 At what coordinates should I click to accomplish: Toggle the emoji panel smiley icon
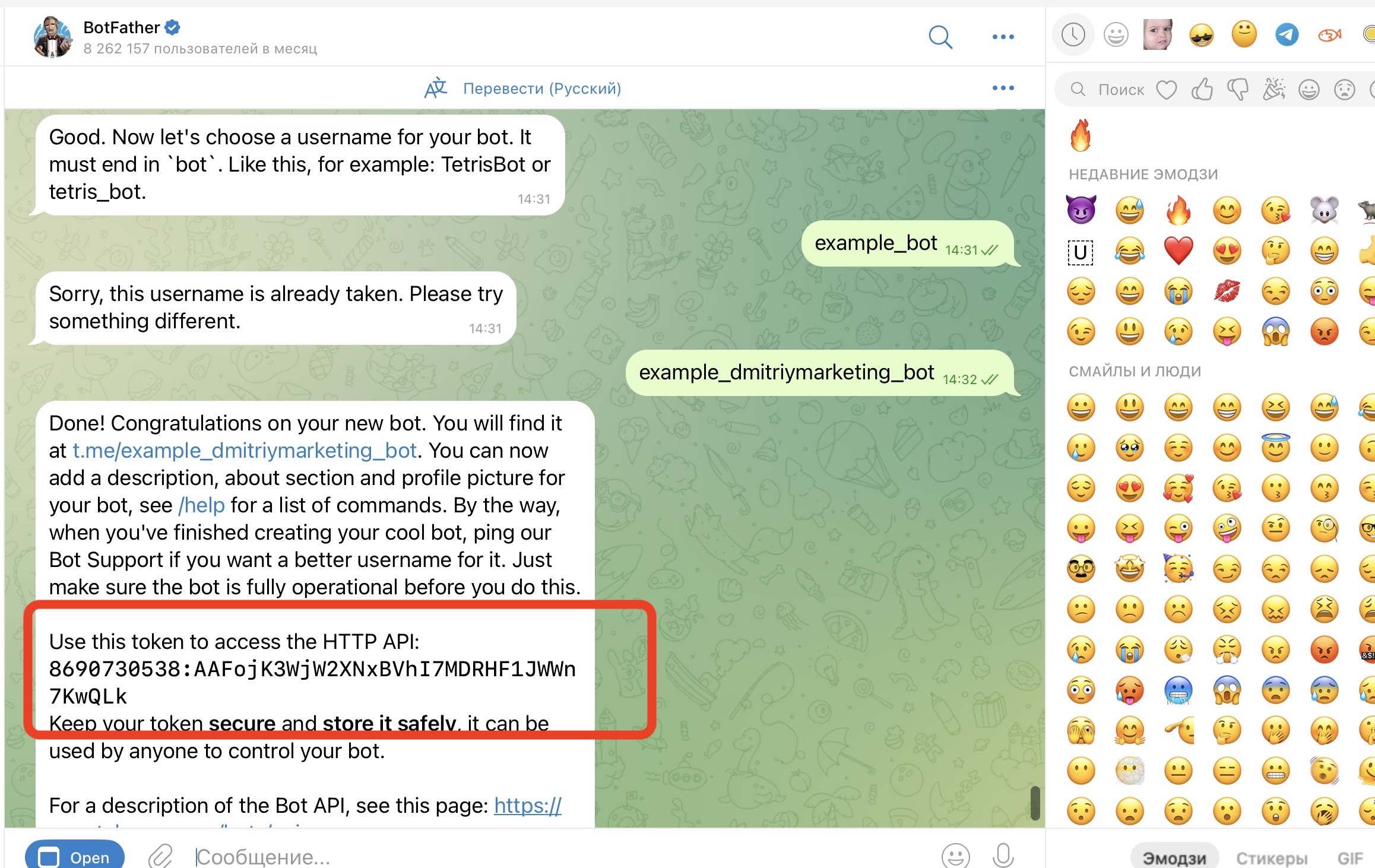coord(955,856)
